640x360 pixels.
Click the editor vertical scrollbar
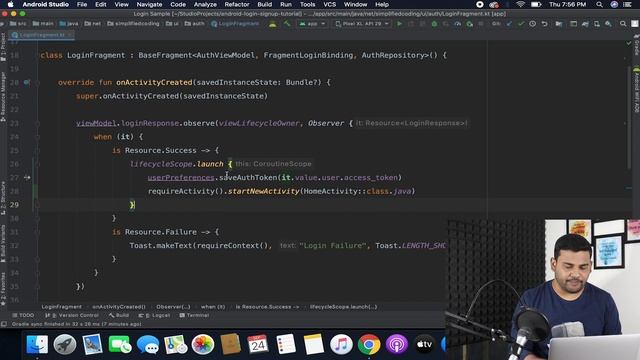[x=629, y=118]
